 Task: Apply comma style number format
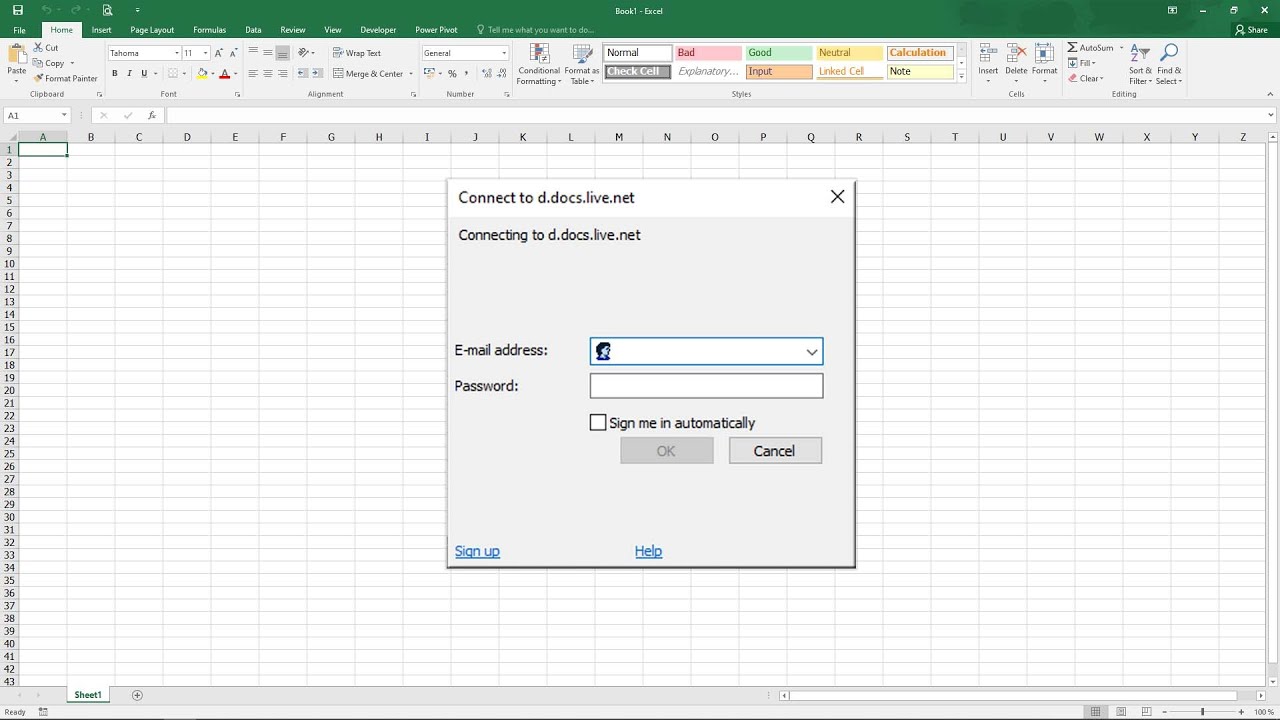tap(467, 73)
